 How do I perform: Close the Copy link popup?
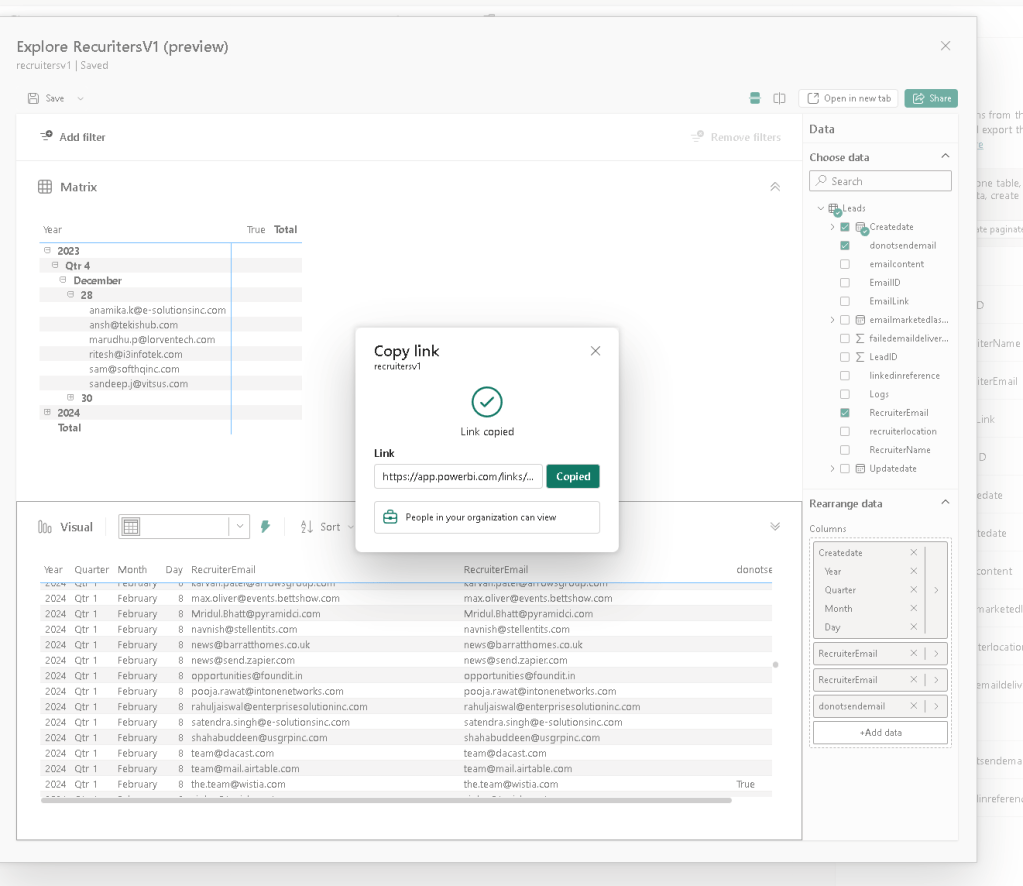(595, 351)
